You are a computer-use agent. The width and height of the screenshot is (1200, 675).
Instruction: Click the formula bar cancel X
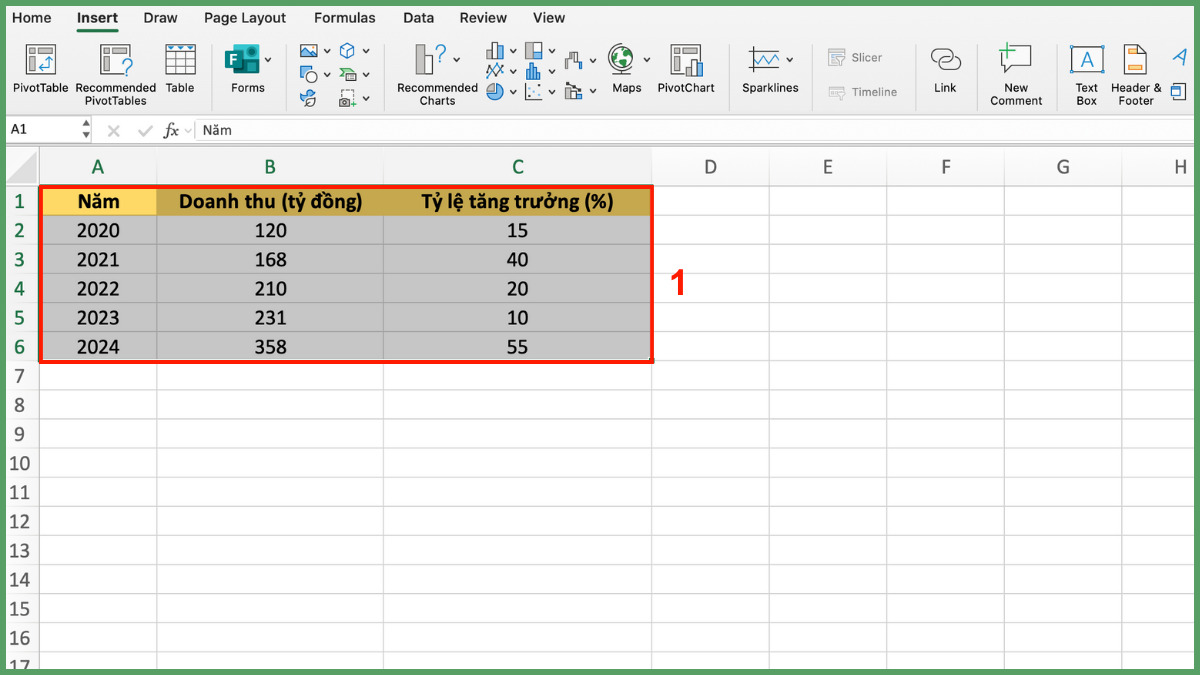tap(114, 131)
